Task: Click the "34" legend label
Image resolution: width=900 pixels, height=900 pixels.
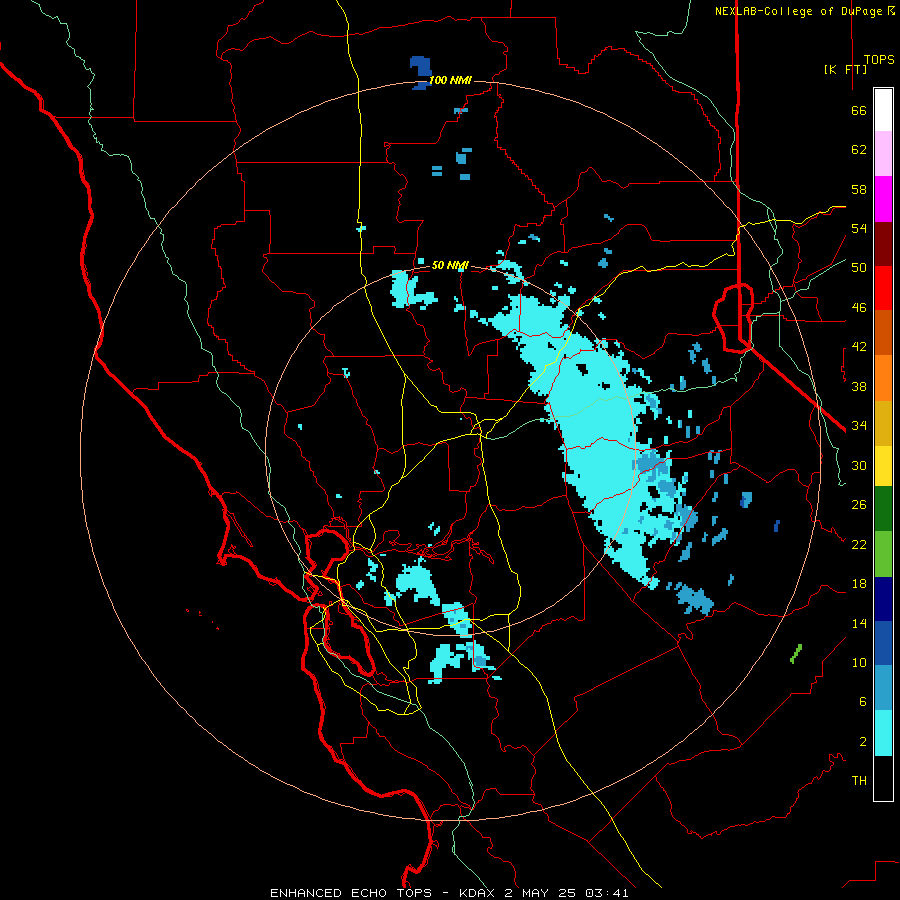Action: pos(859,425)
